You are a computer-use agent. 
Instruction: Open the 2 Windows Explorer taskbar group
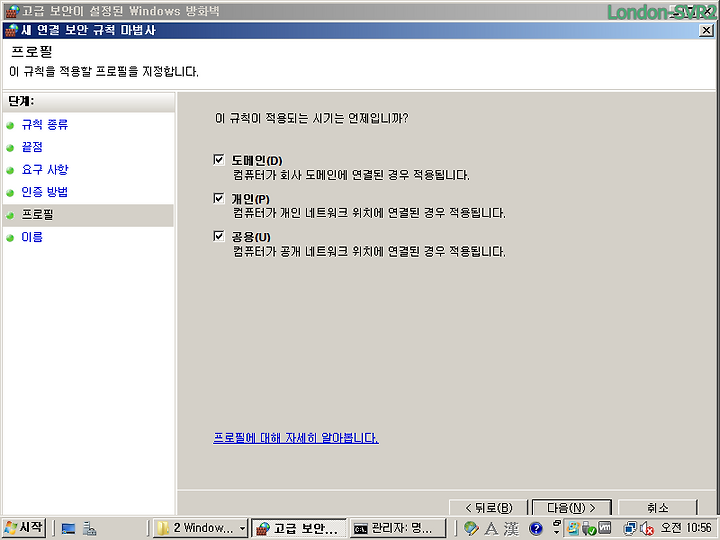(201, 528)
